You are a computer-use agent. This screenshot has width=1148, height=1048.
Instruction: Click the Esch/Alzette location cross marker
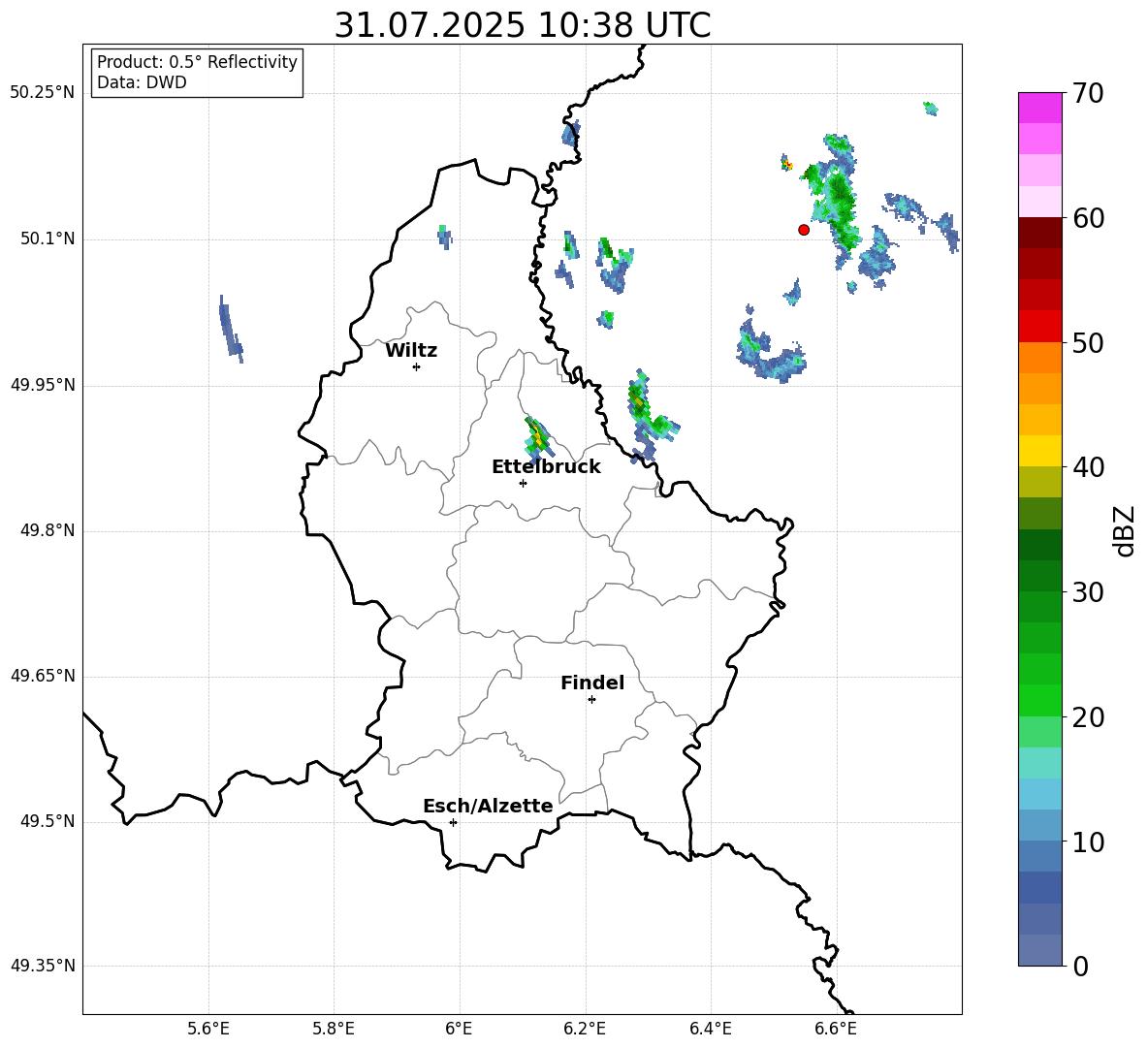[x=453, y=822]
